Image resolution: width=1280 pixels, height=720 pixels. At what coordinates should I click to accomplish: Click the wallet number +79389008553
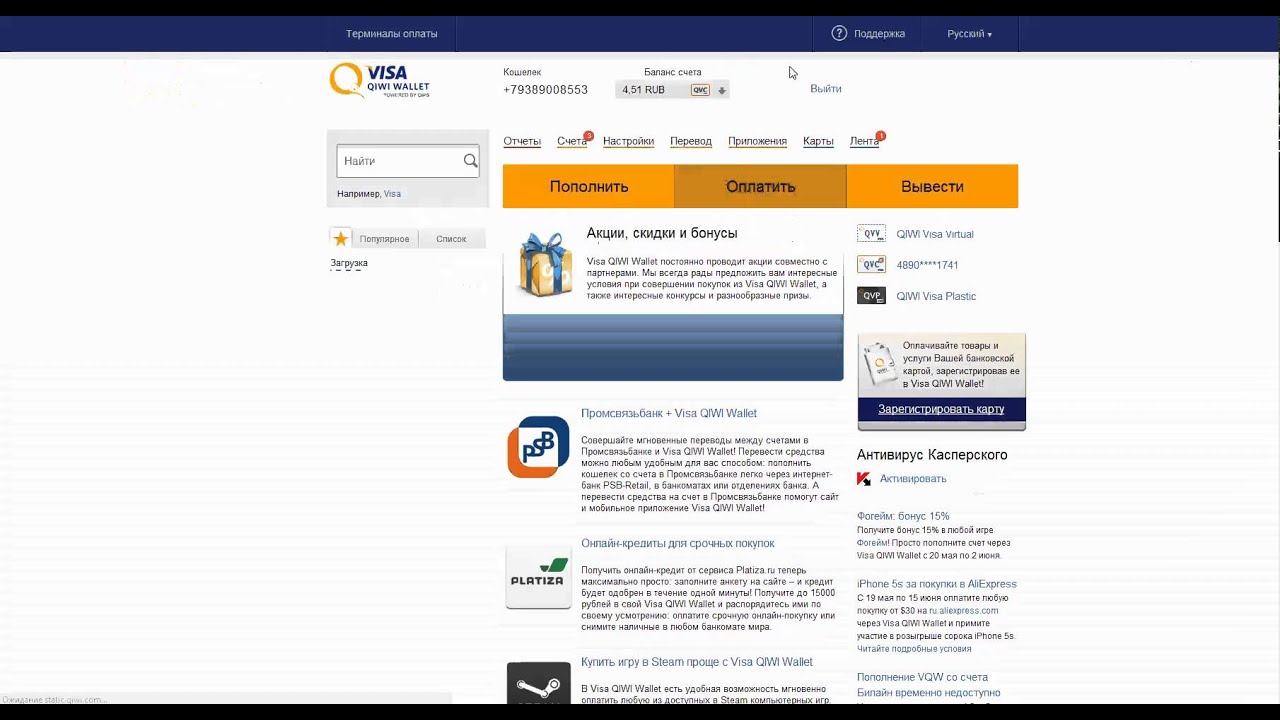click(x=545, y=90)
